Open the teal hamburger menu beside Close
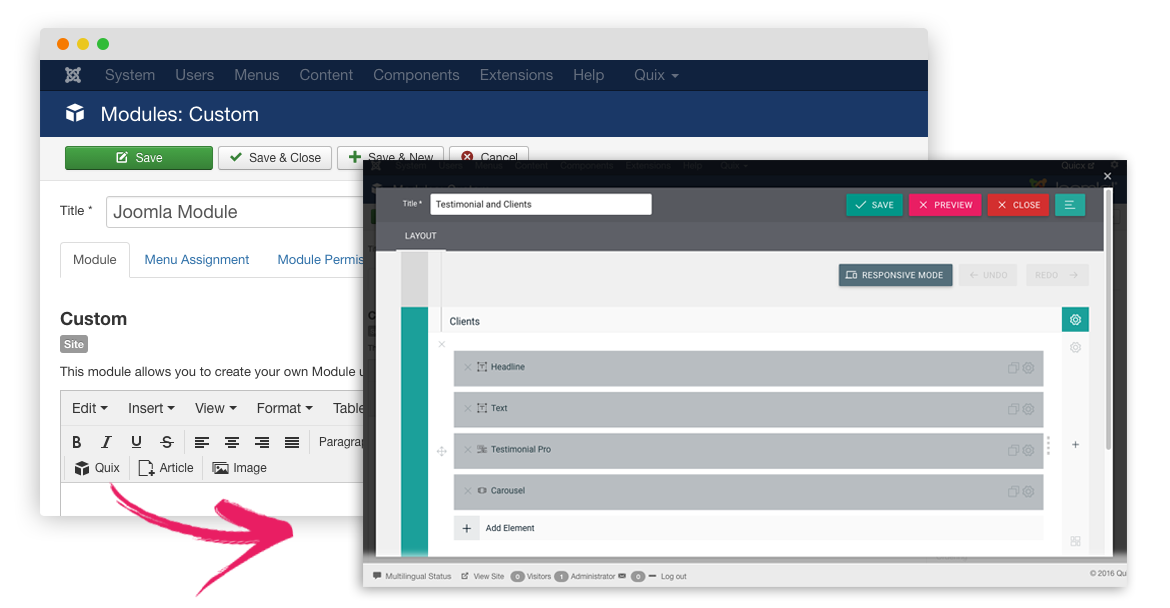1170x608 pixels. pos(1072,204)
